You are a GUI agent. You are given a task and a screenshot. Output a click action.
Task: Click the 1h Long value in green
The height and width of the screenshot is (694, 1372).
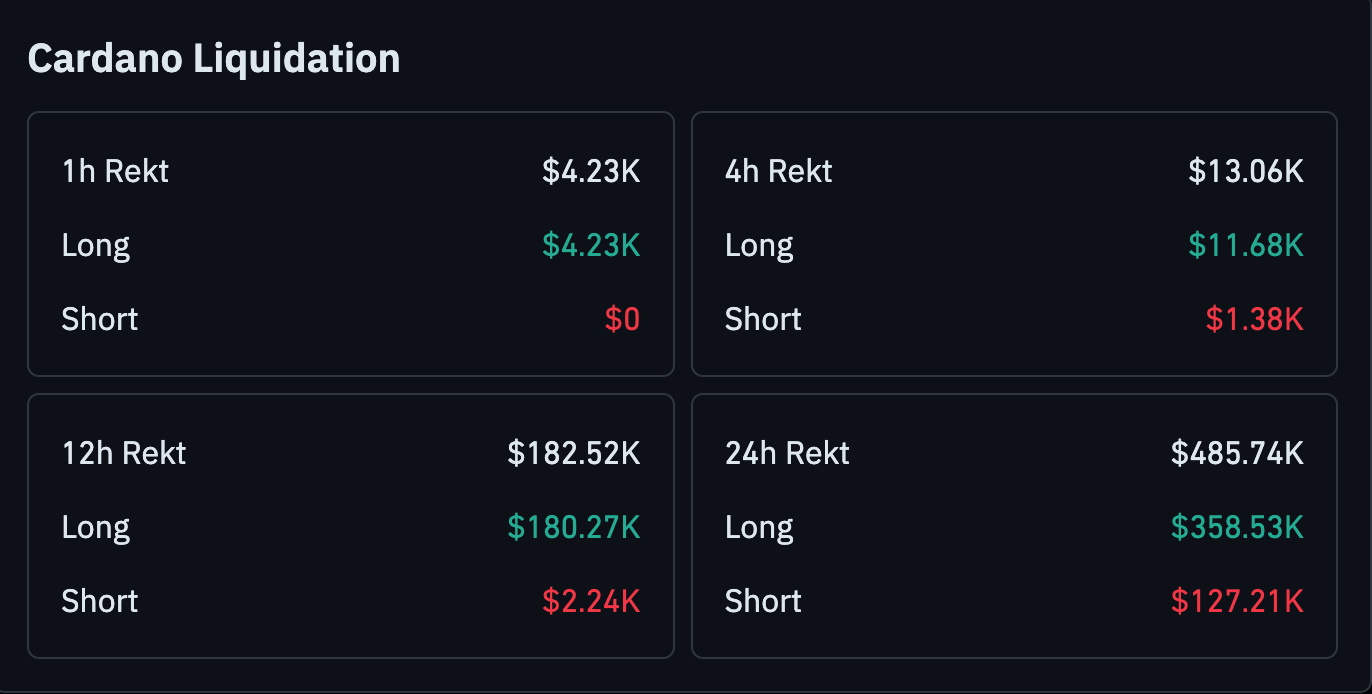point(591,245)
